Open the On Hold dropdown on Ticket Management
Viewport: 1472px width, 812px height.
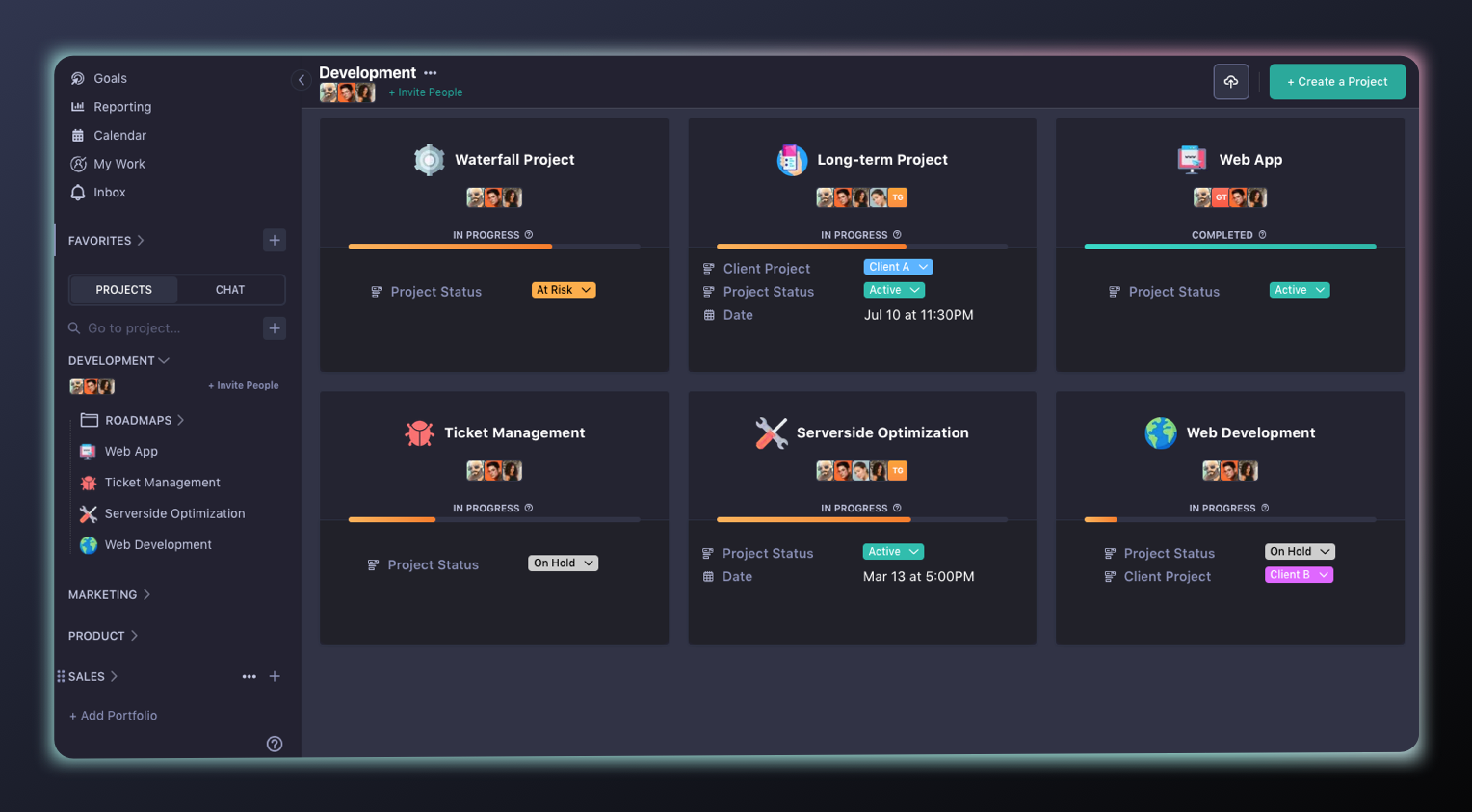pos(564,563)
